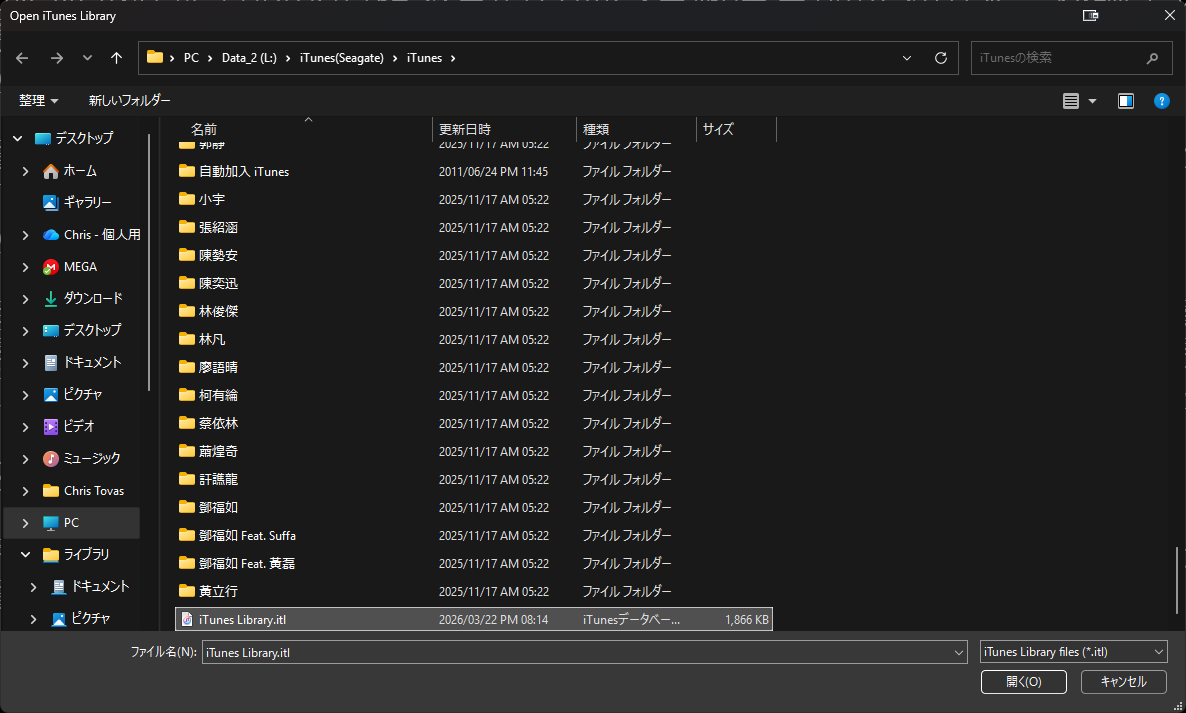Collapse the ライブラリ tree node

point(26,554)
